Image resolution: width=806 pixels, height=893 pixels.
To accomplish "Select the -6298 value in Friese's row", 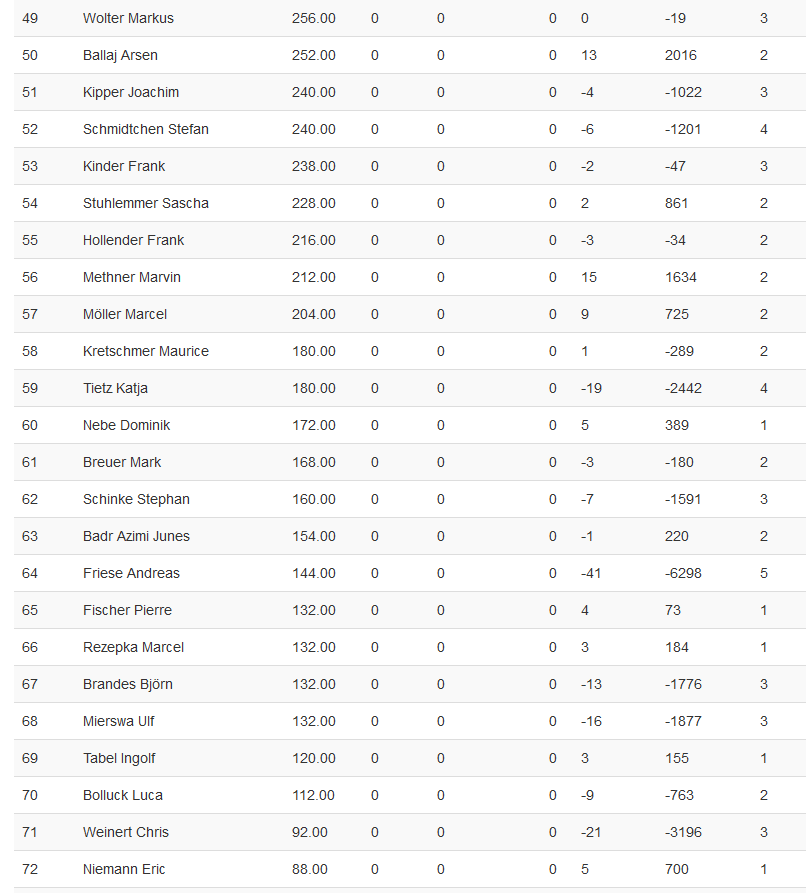I will tap(683, 573).
